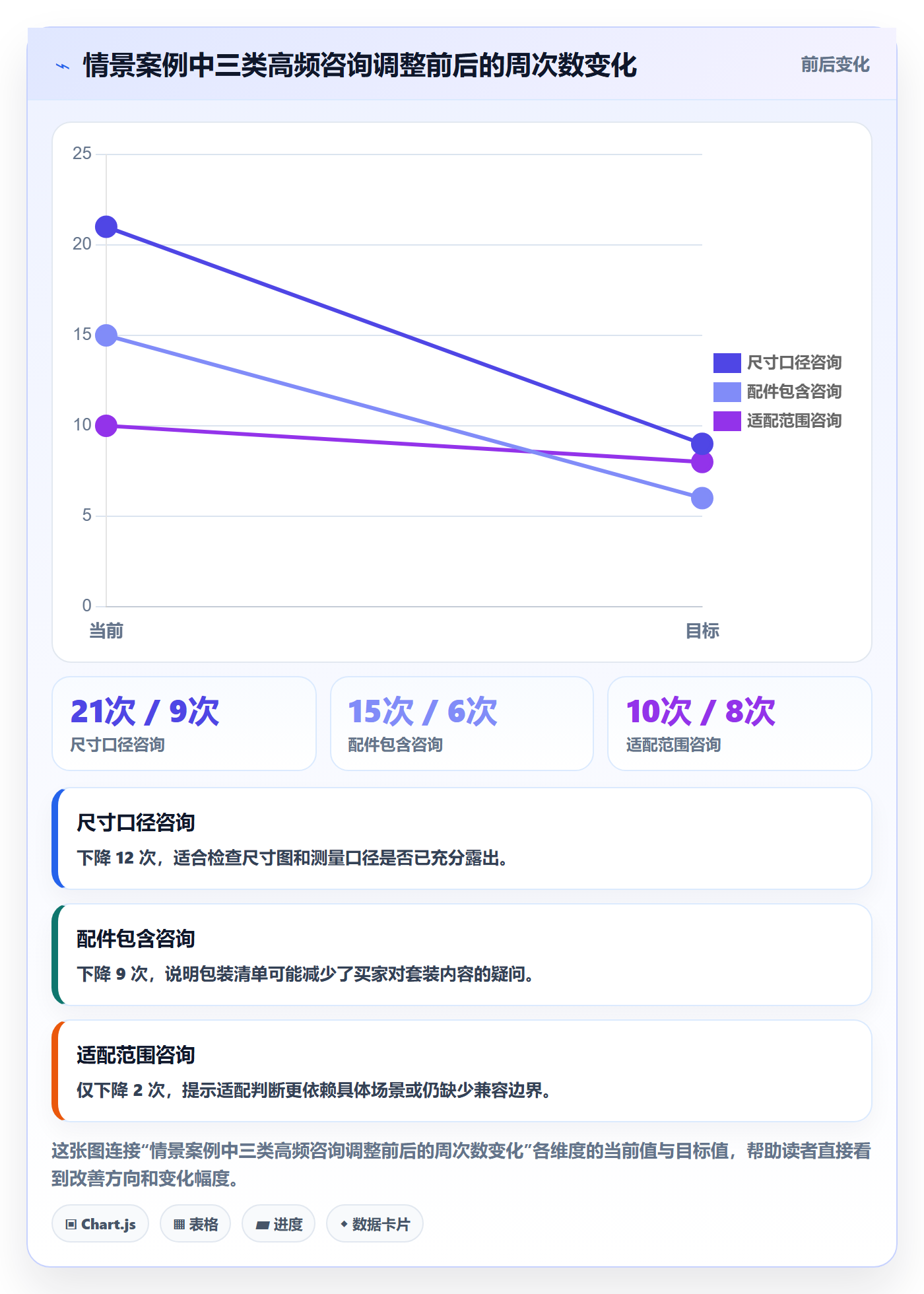Click the 适配范围咨询 data point at 当前 (10)
This screenshot has width=924, height=1294.
(106, 426)
